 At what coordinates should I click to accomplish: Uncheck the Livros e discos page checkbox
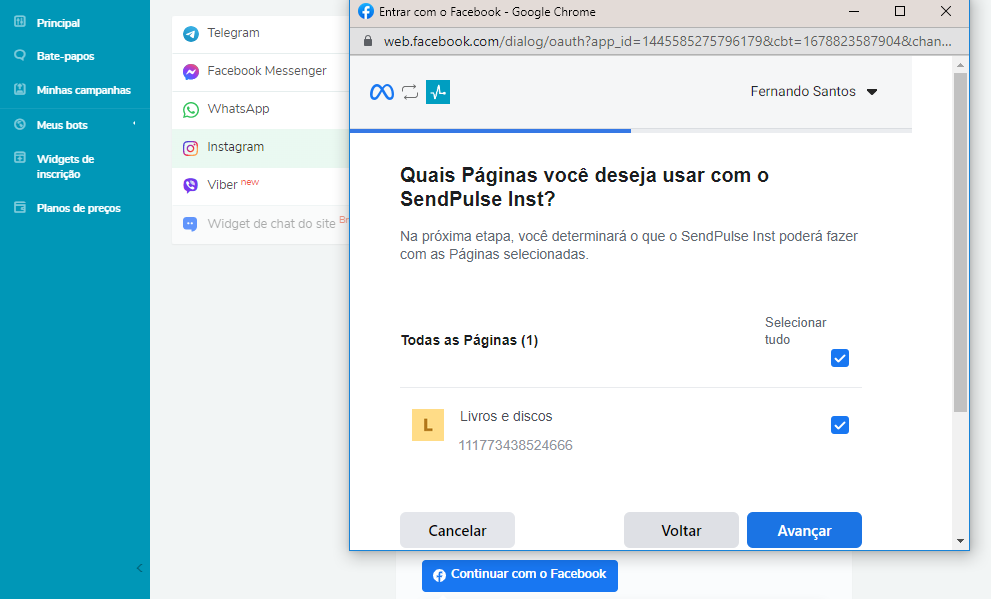click(840, 425)
